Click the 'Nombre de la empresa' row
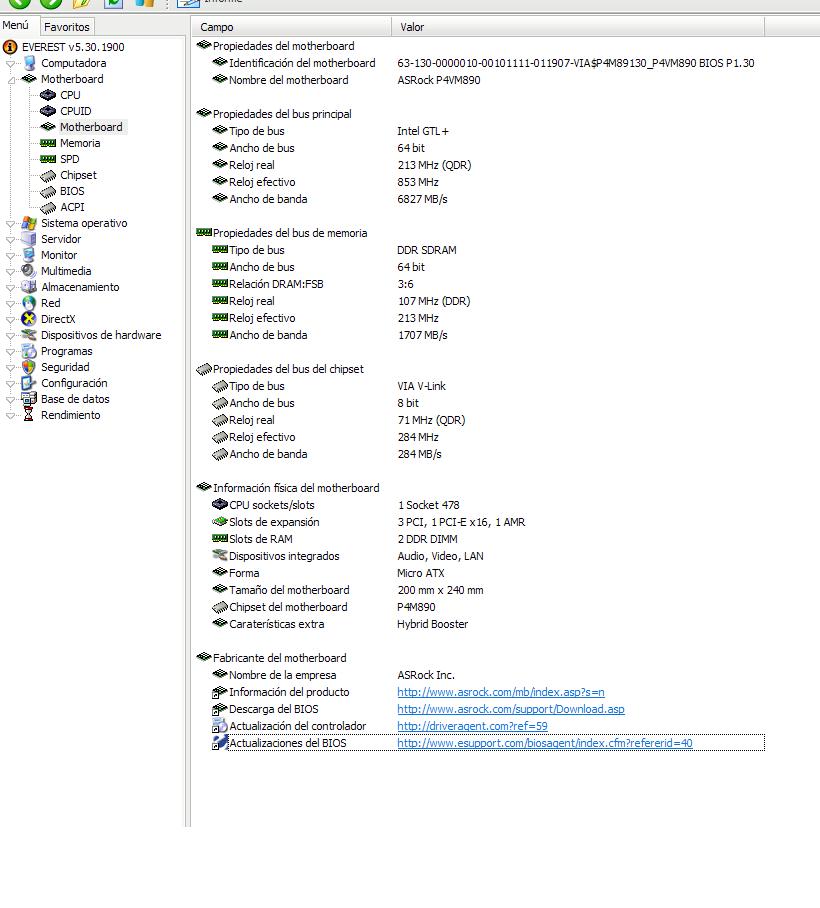Image resolution: width=820 pixels, height=908 pixels. (478, 675)
